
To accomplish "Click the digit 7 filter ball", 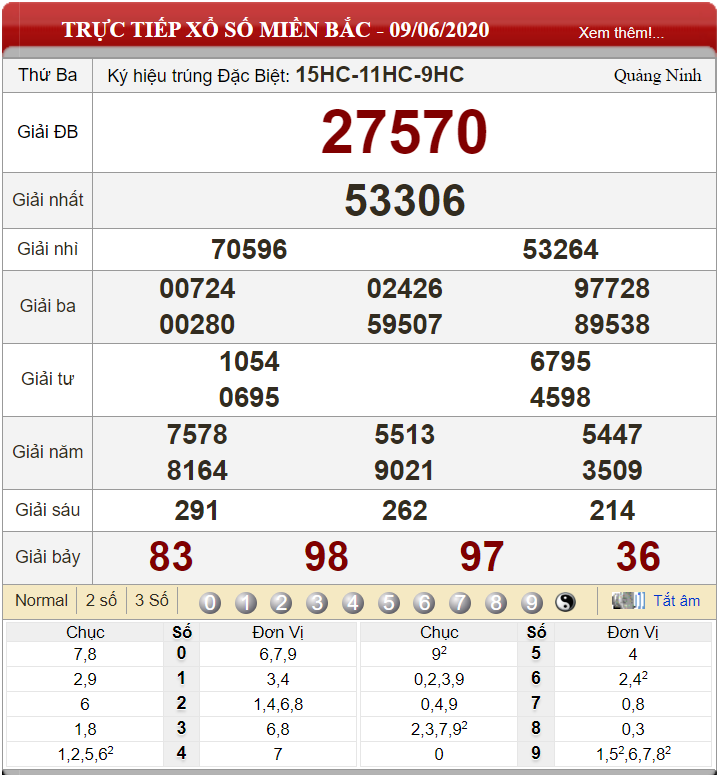I will pyautogui.click(x=460, y=603).
